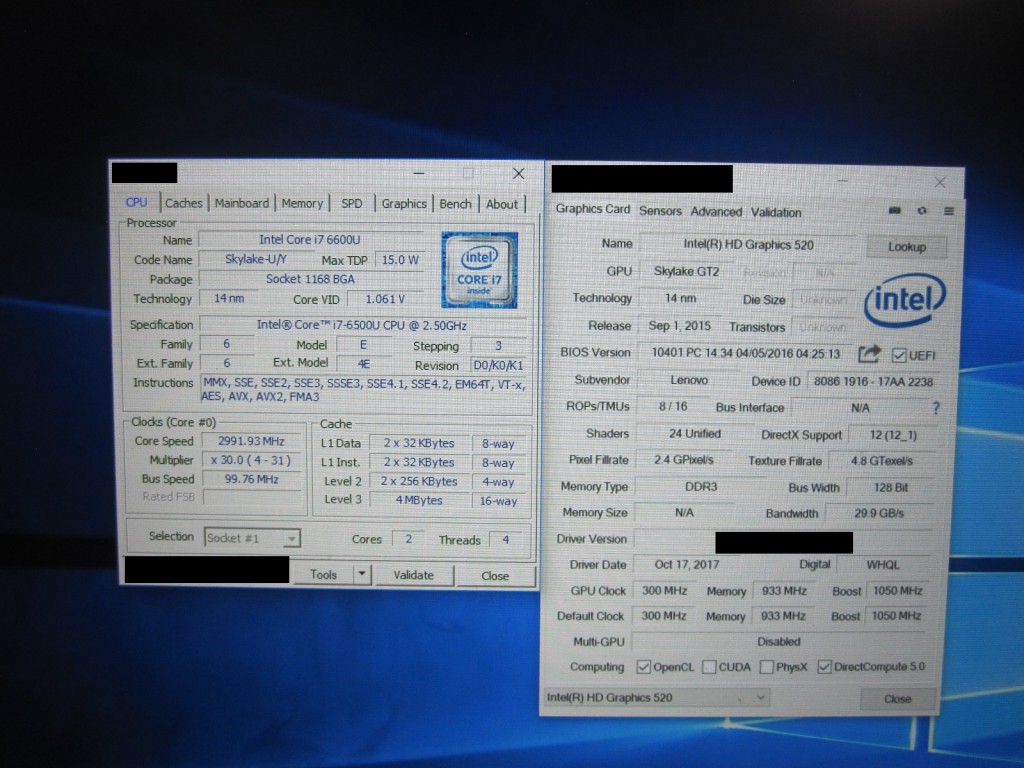Click the Subvendor value Lenovo
1024x768 pixels.
[x=688, y=380]
